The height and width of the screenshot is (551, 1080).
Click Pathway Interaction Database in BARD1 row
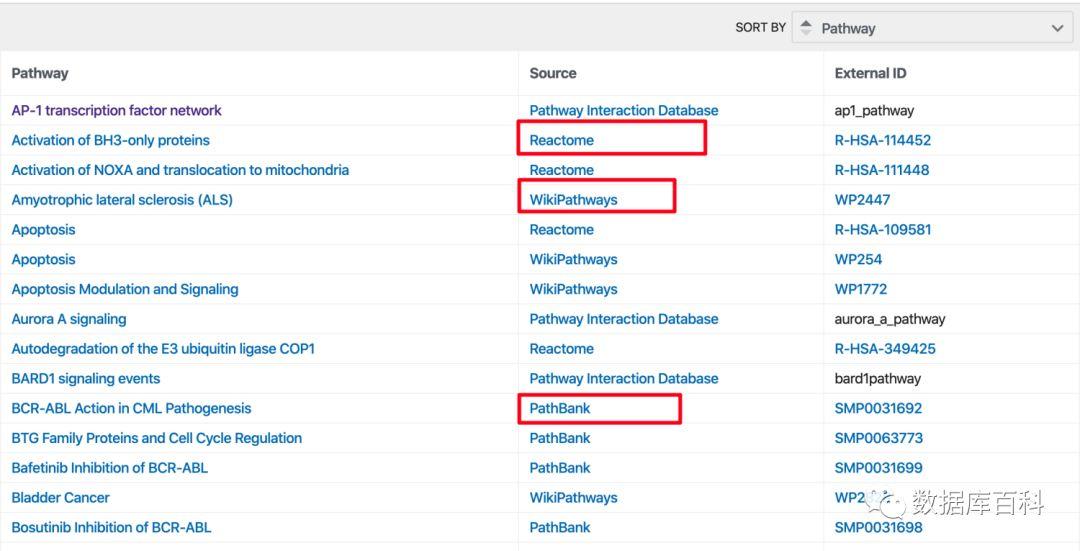point(623,379)
